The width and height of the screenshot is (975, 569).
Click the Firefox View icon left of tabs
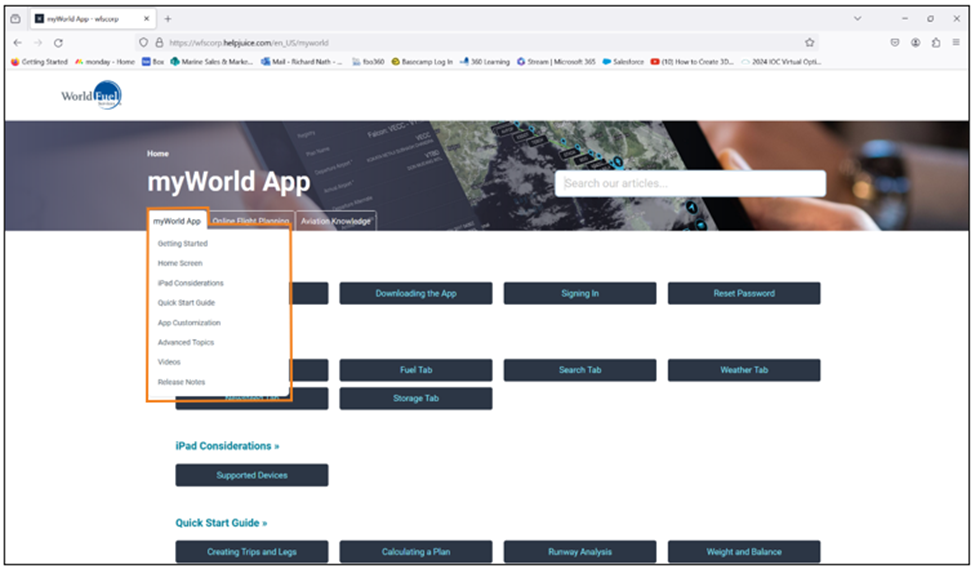(16, 19)
